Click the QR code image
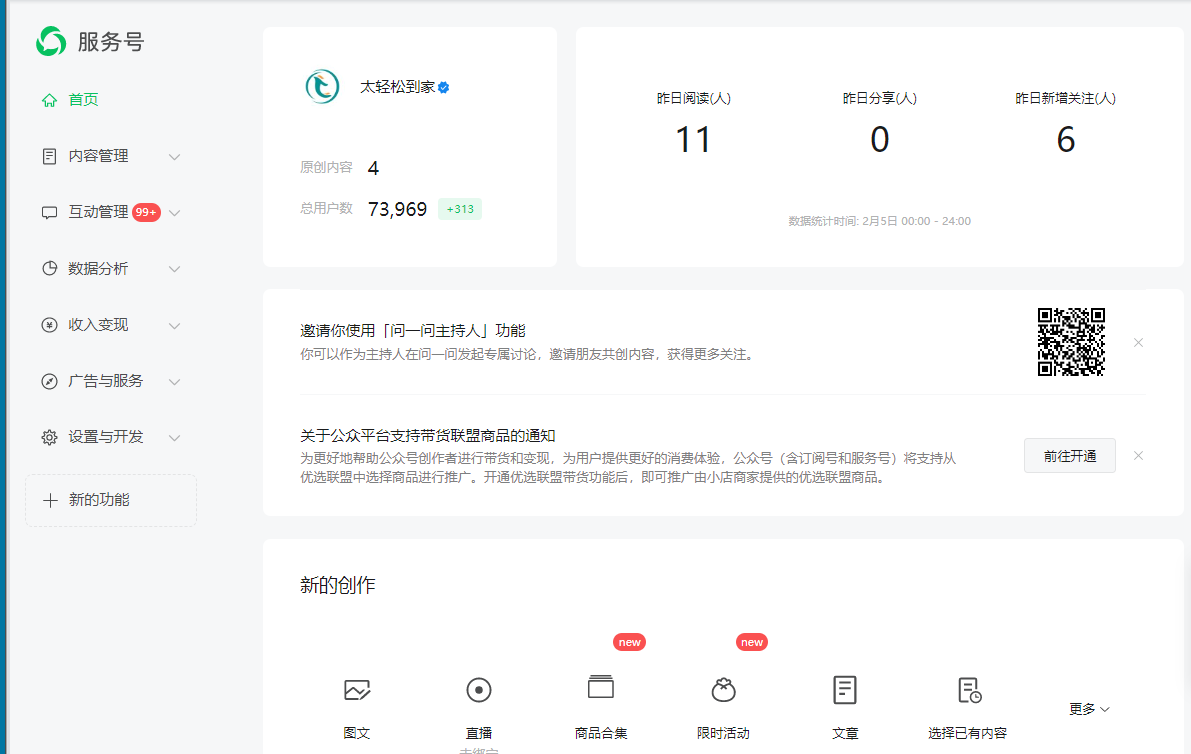 pyautogui.click(x=1071, y=342)
